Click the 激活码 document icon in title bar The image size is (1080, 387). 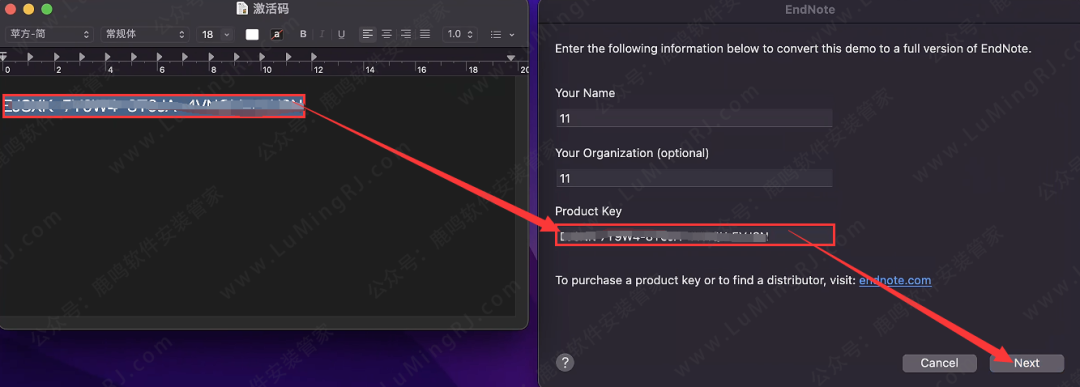click(242, 8)
